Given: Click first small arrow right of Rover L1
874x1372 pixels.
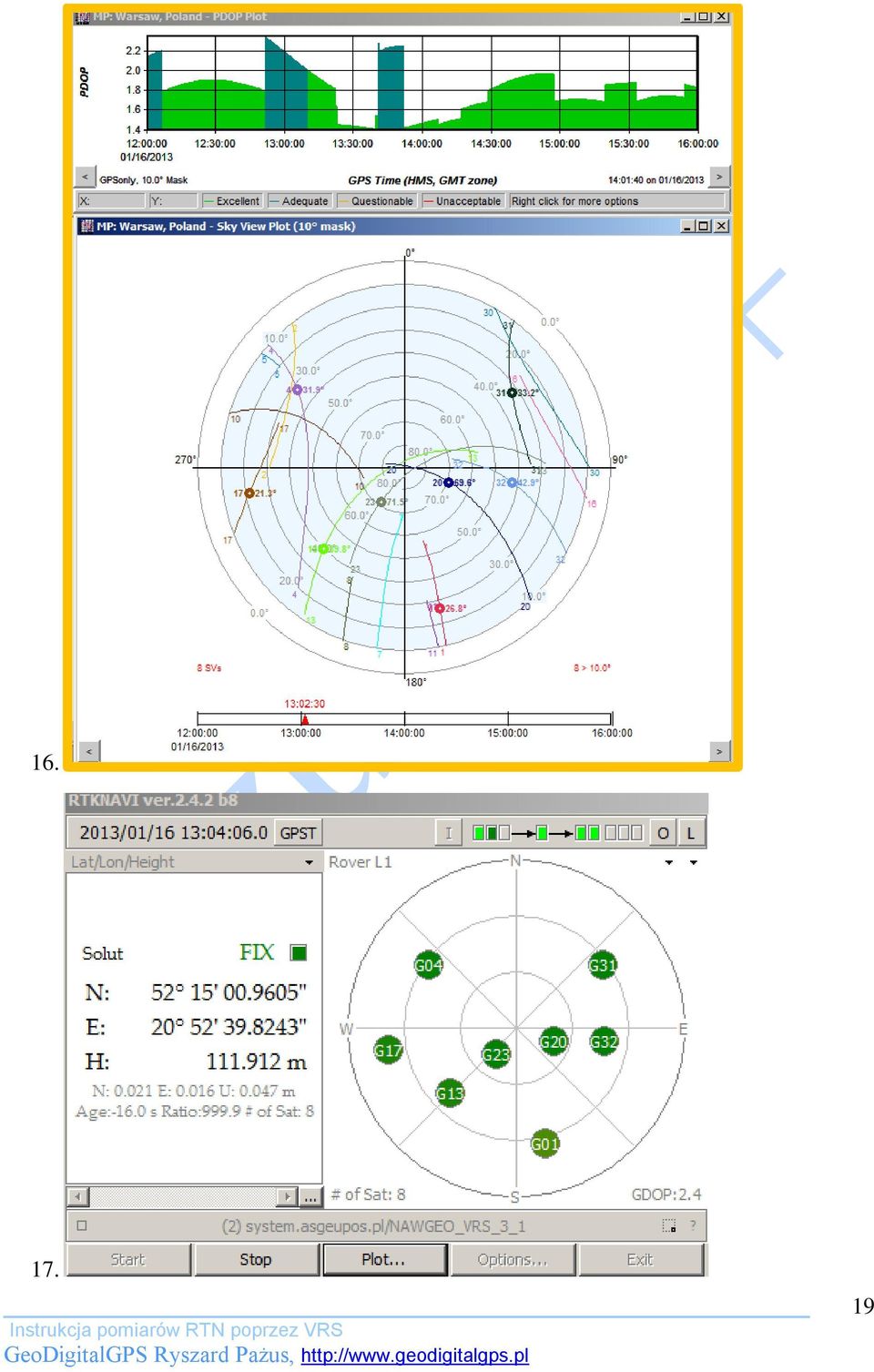Looking at the screenshot, I should click(x=669, y=862).
